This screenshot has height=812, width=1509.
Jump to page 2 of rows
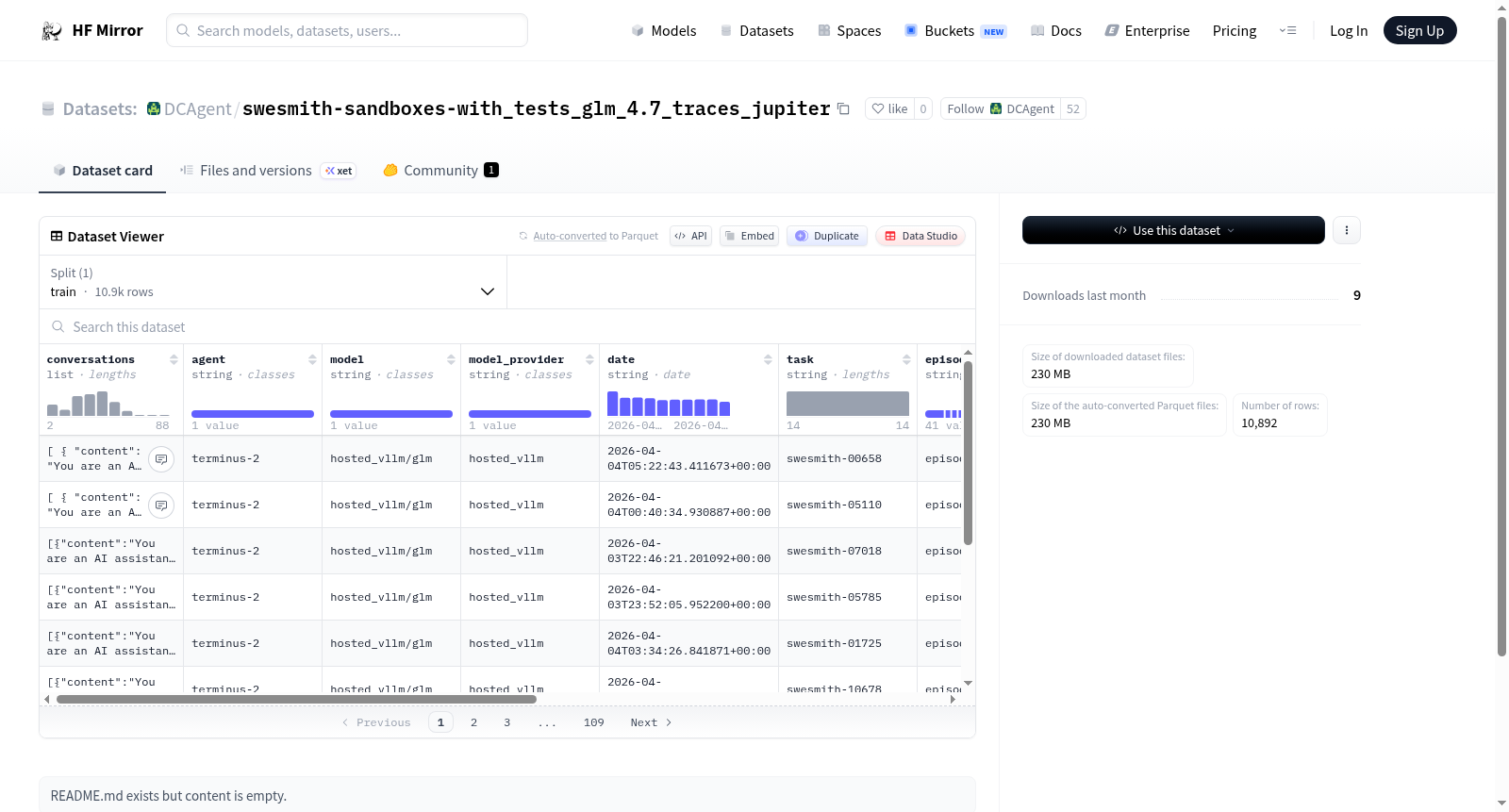473,722
